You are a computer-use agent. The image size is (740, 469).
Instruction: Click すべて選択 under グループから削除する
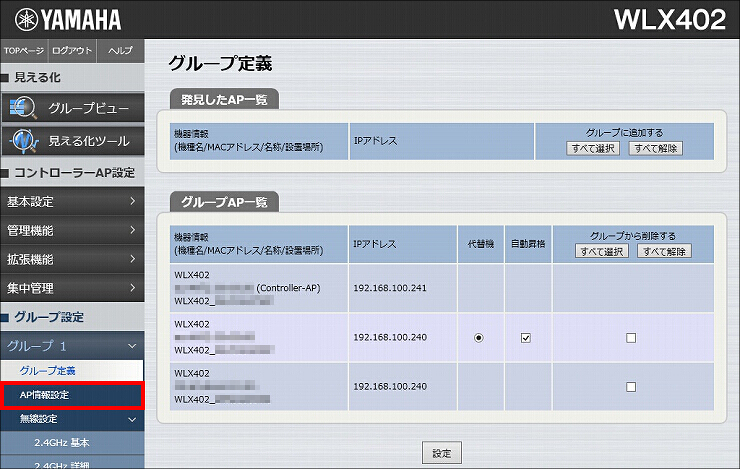(x=602, y=251)
